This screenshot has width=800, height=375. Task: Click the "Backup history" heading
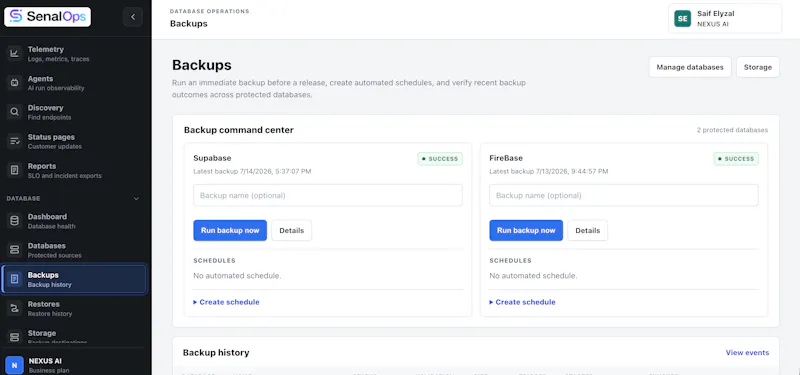click(x=216, y=353)
